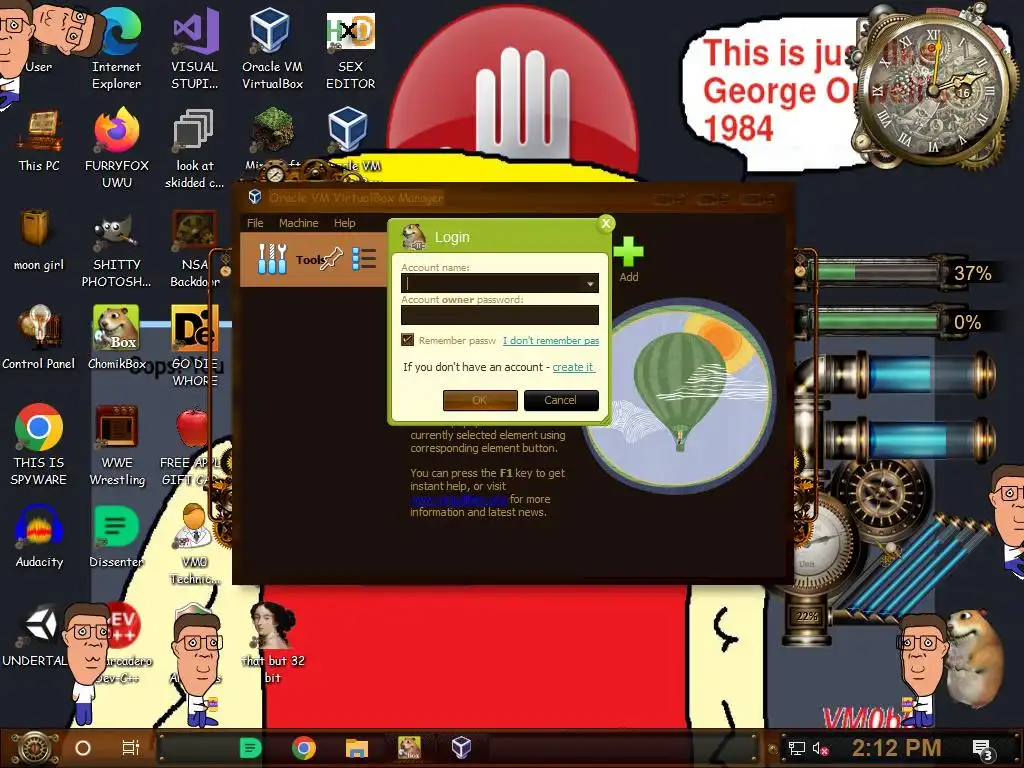
Task: Open the NSA Backdoor desktop icon
Action: pyautogui.click(x=195, y=249)
